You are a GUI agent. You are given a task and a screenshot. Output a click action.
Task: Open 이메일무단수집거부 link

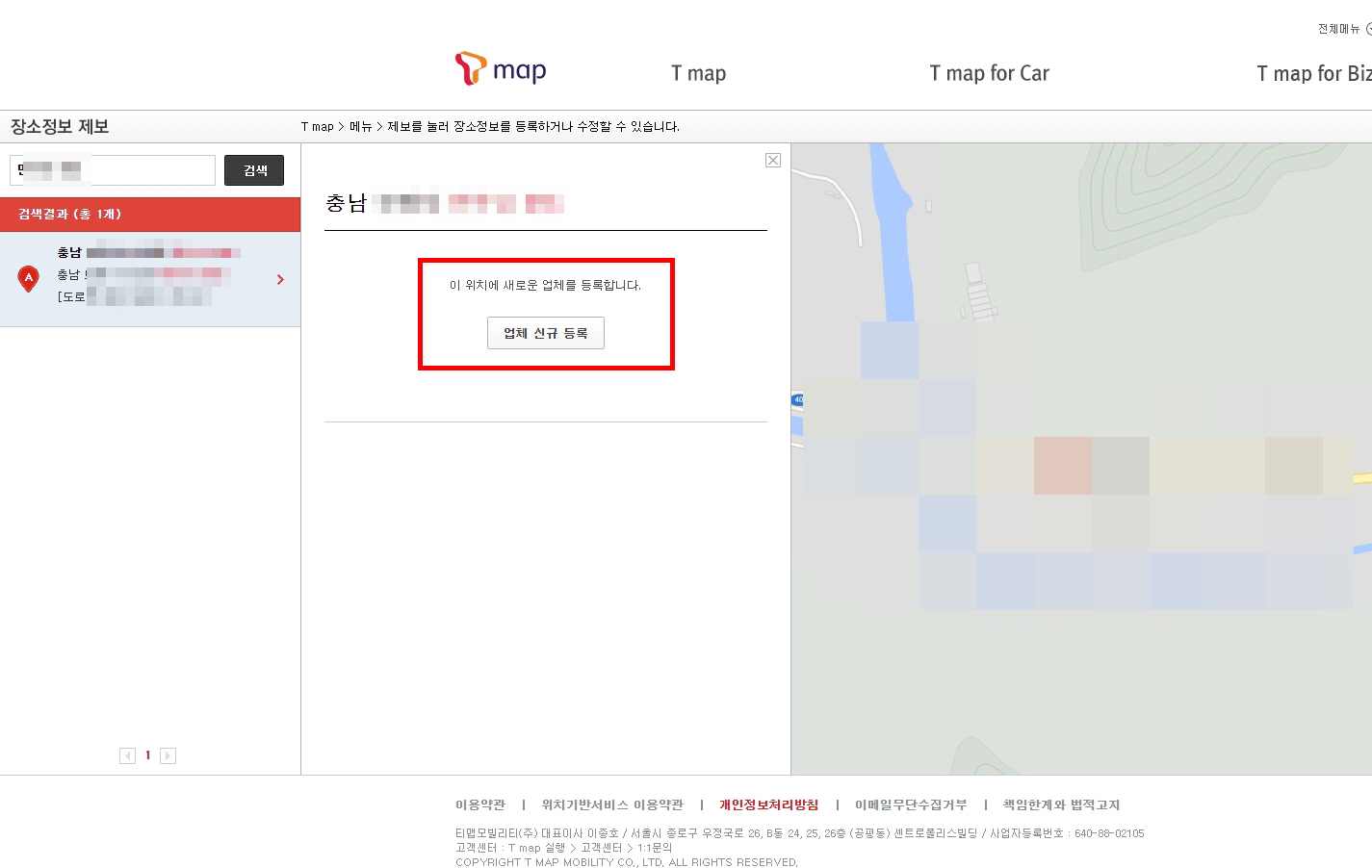911,804
